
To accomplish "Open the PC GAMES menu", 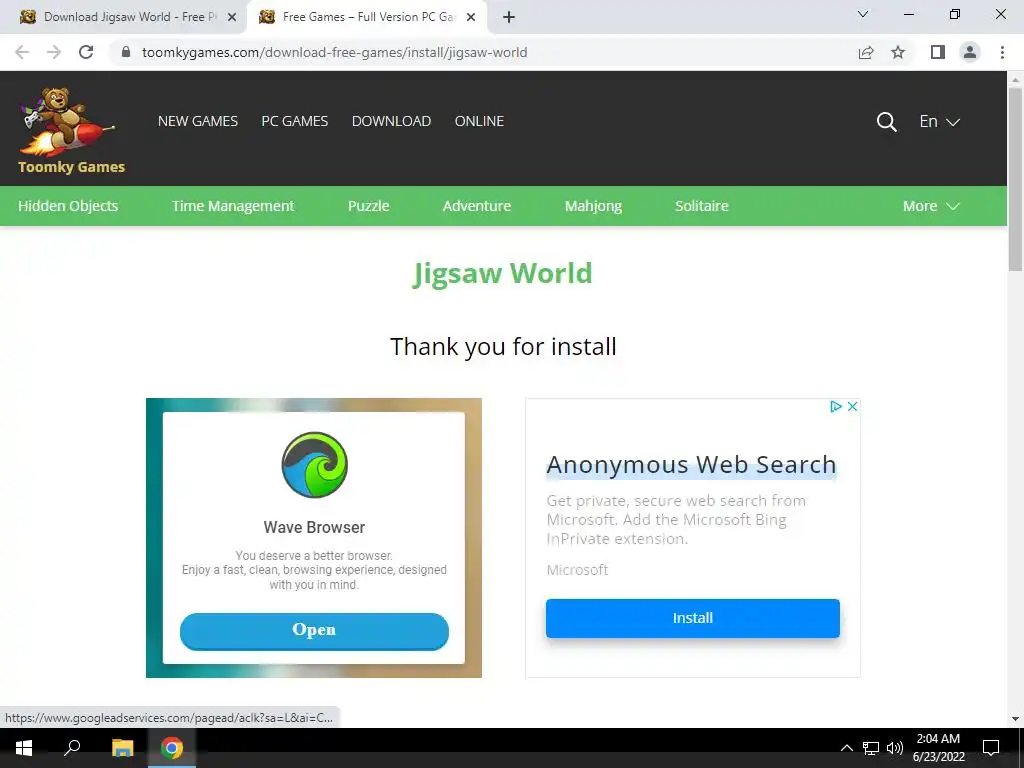I will pos(295,121).
